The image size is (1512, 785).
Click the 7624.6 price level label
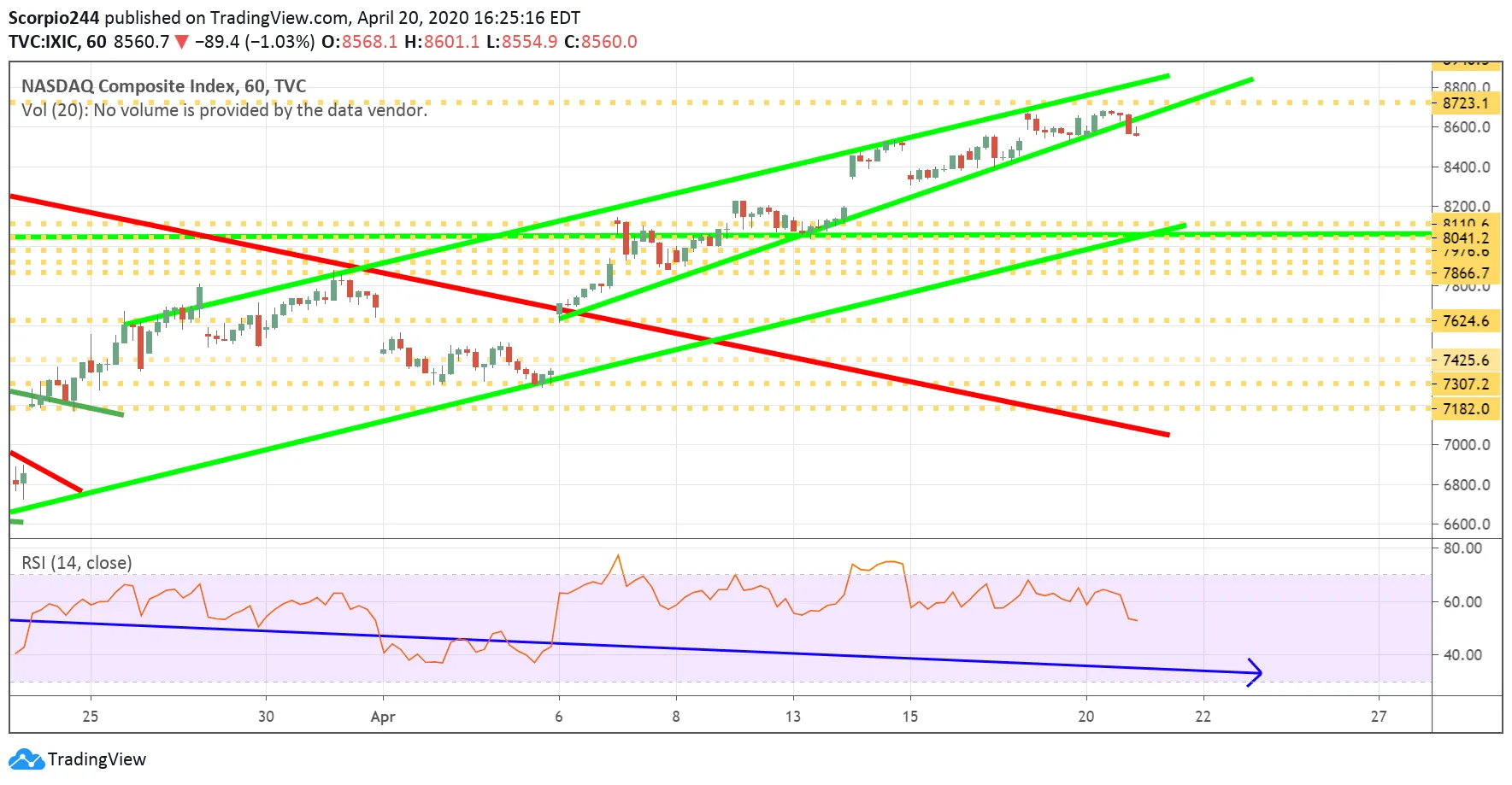(1466, 321)
